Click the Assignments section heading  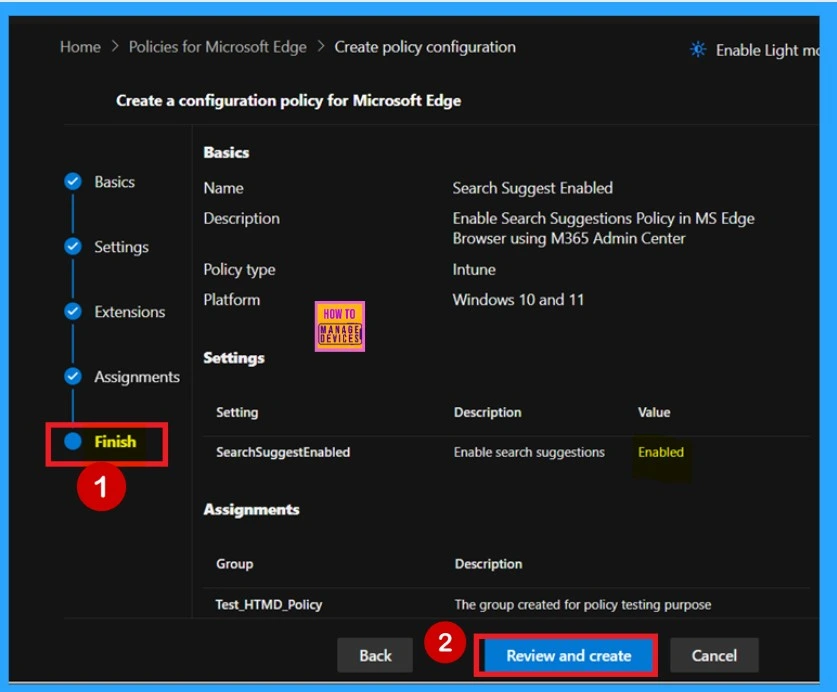251,509
